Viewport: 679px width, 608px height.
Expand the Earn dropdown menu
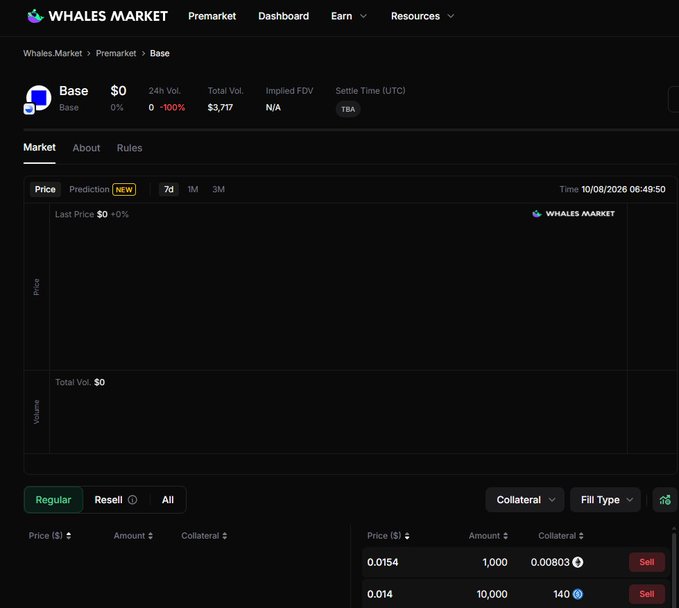click(349, 16)
